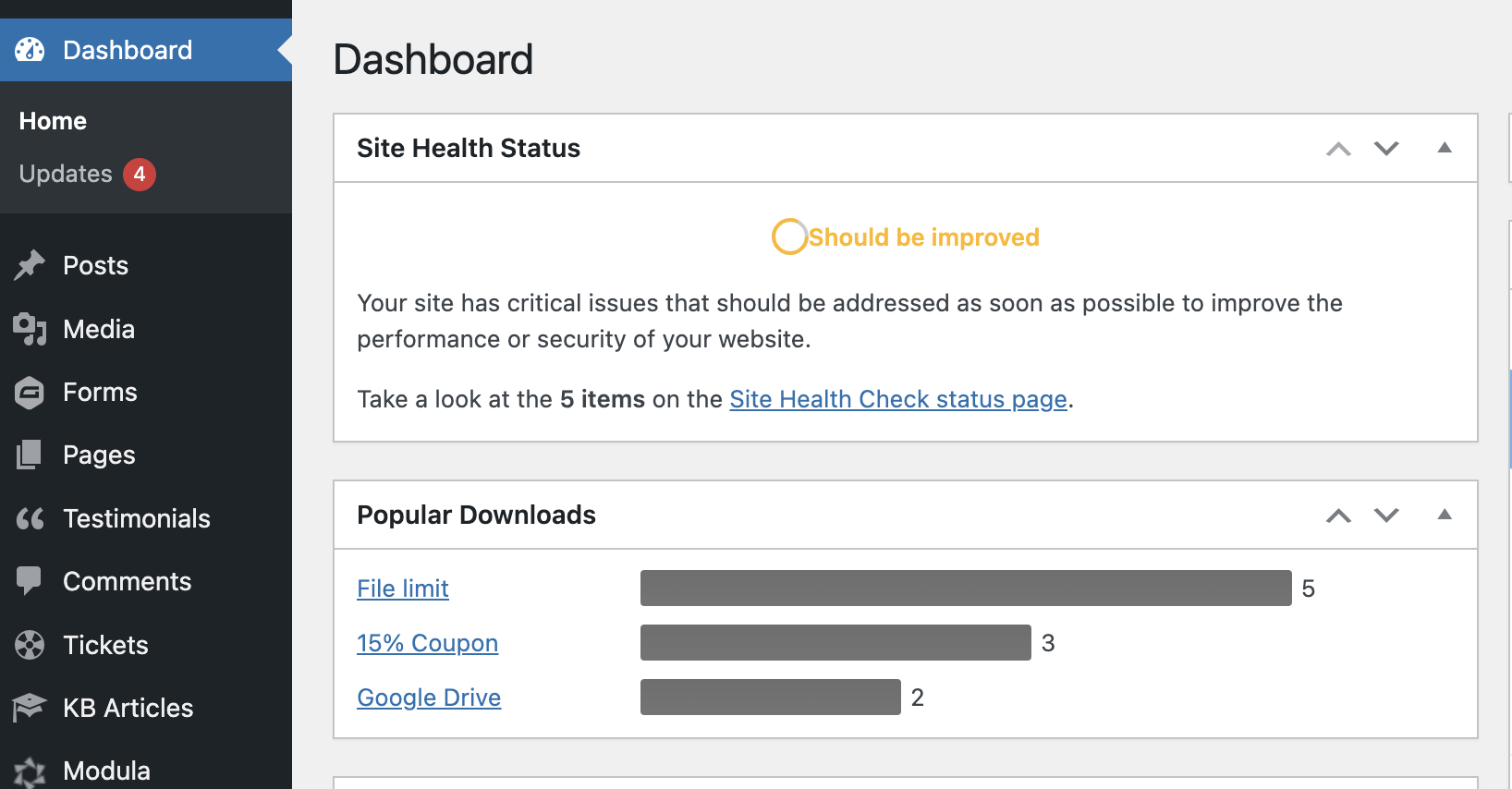Toggle the Popular Downloads panel closed

pyautogui.click(x=1445, y=515)
